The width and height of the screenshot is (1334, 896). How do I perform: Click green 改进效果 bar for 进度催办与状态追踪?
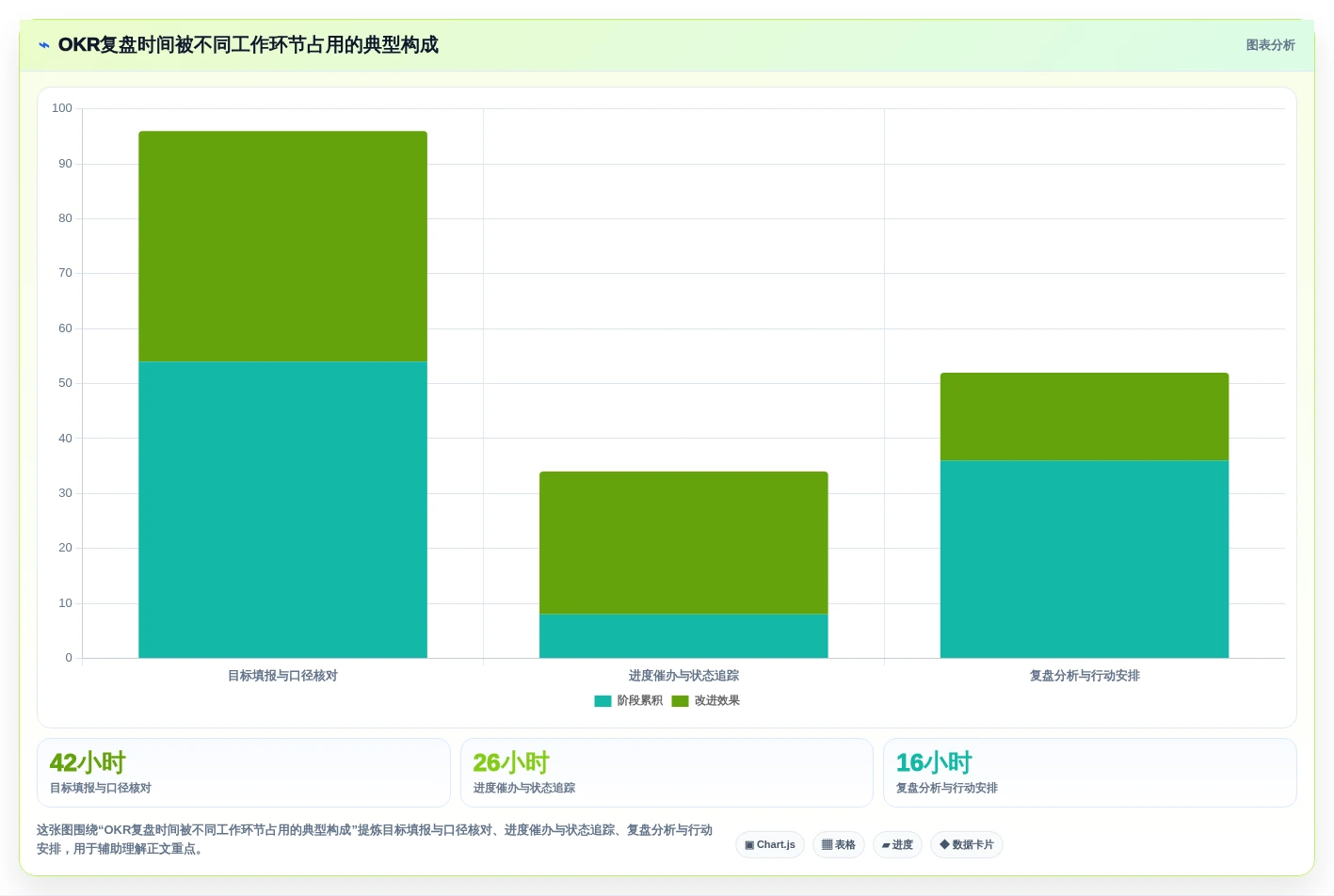(x=683, y=543)
